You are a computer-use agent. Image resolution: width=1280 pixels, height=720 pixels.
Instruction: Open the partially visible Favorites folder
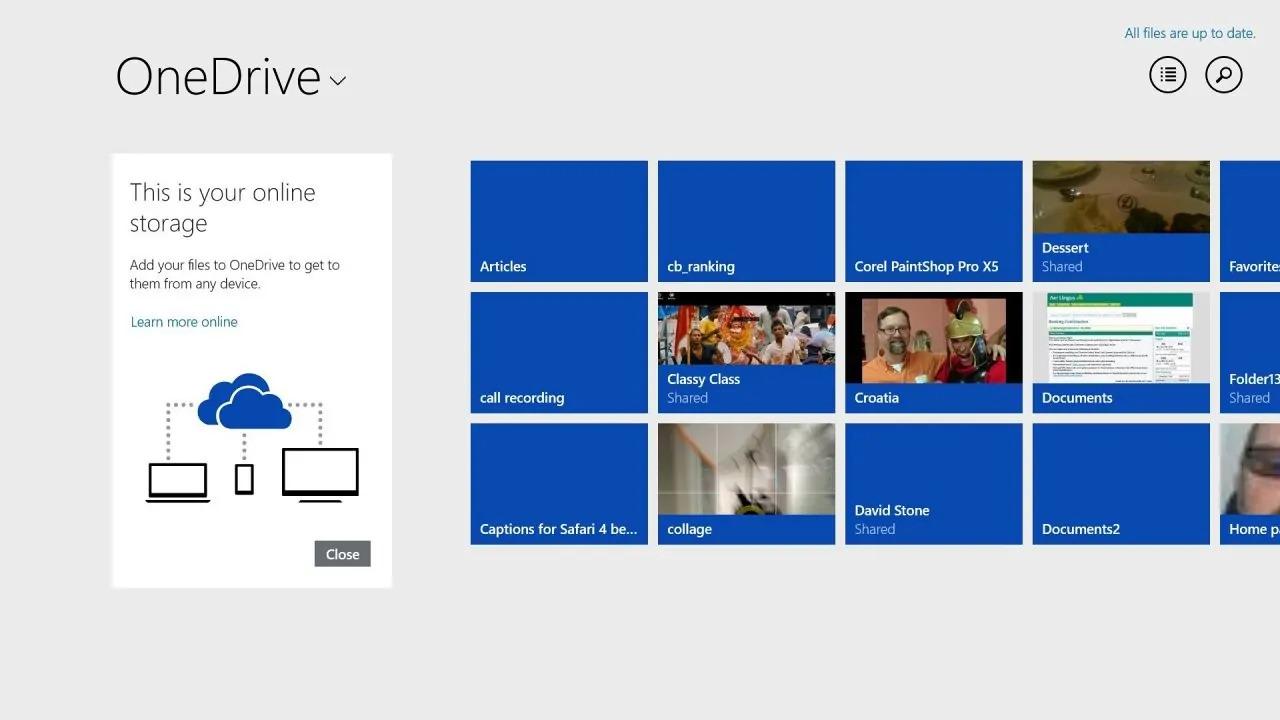[x=1250, y=221]
